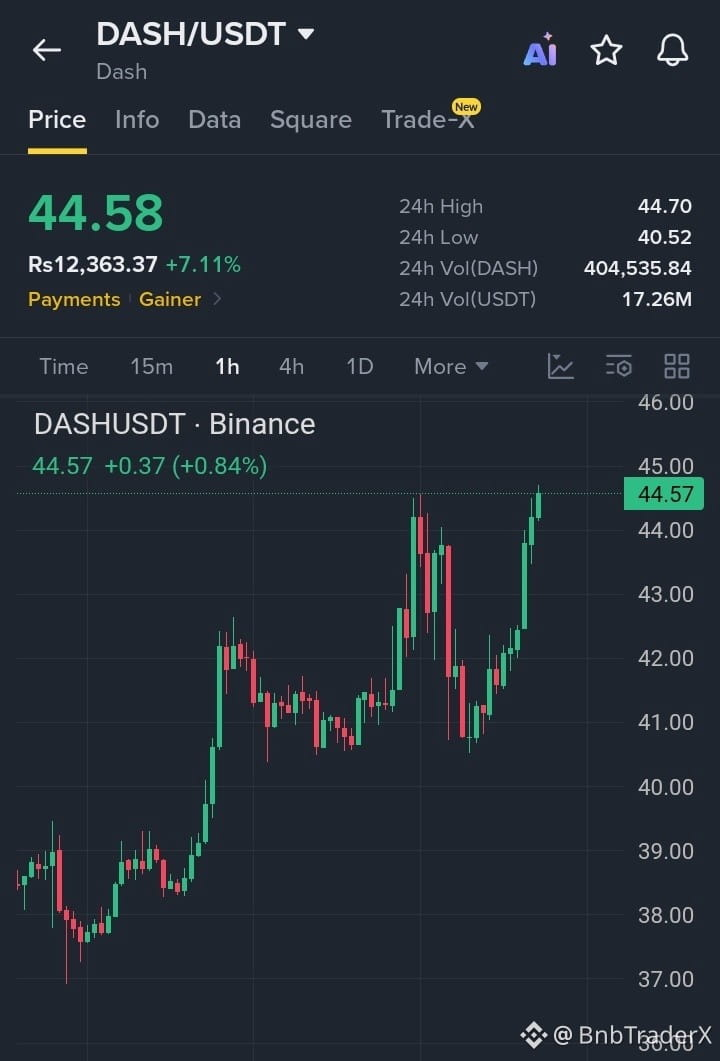
Task: Tap the +7.11% change value
Action: click(x=203, y=264)
